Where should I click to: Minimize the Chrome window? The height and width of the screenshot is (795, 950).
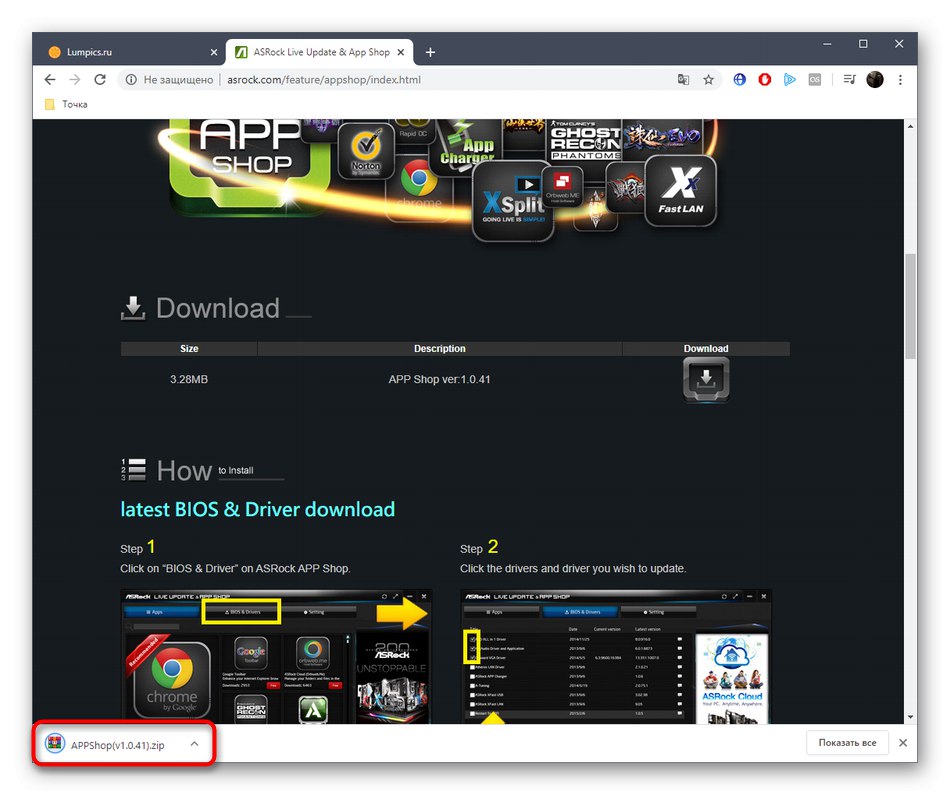(x=827, y=44)
